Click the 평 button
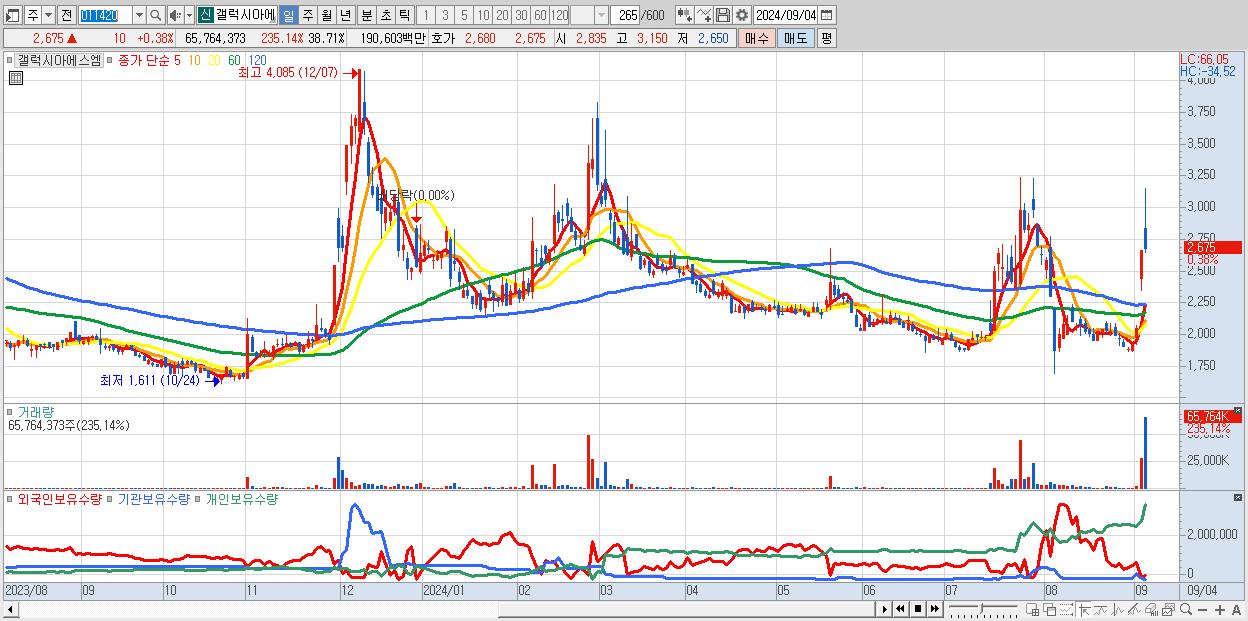The image size is (1248, 621). (826, 38)
